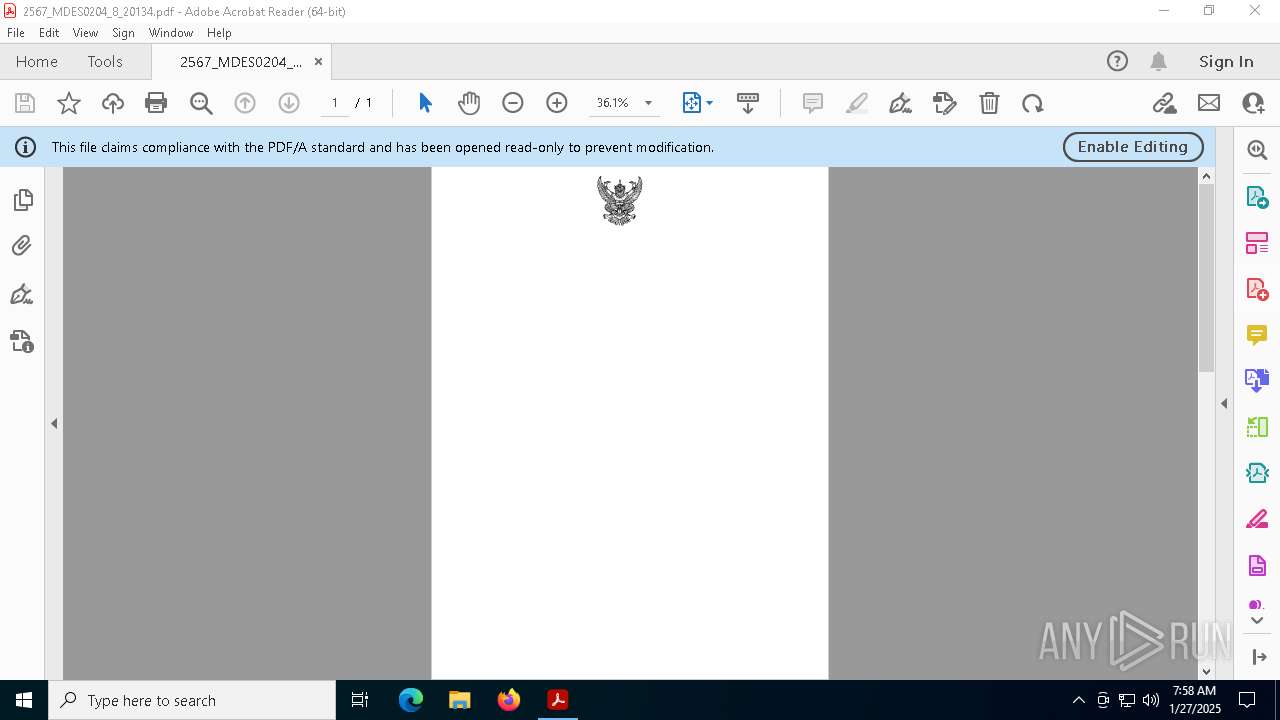Open Microsoft Edge from the taskbar
1280x720 pixels.
(x=411, y=700)
